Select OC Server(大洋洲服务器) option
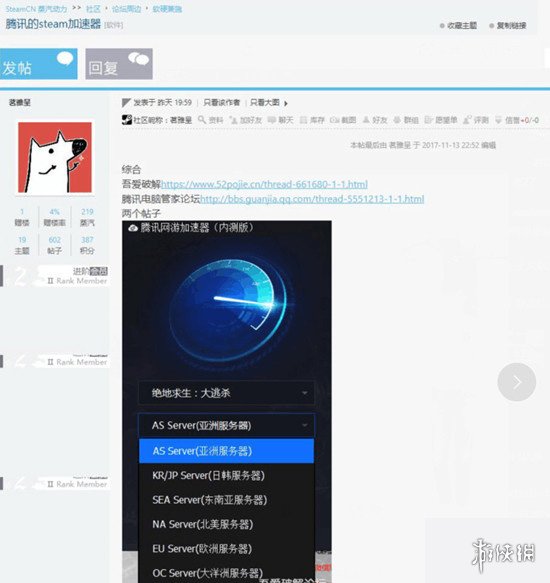Viewport: 550px width, 583px height. point(226,573)
